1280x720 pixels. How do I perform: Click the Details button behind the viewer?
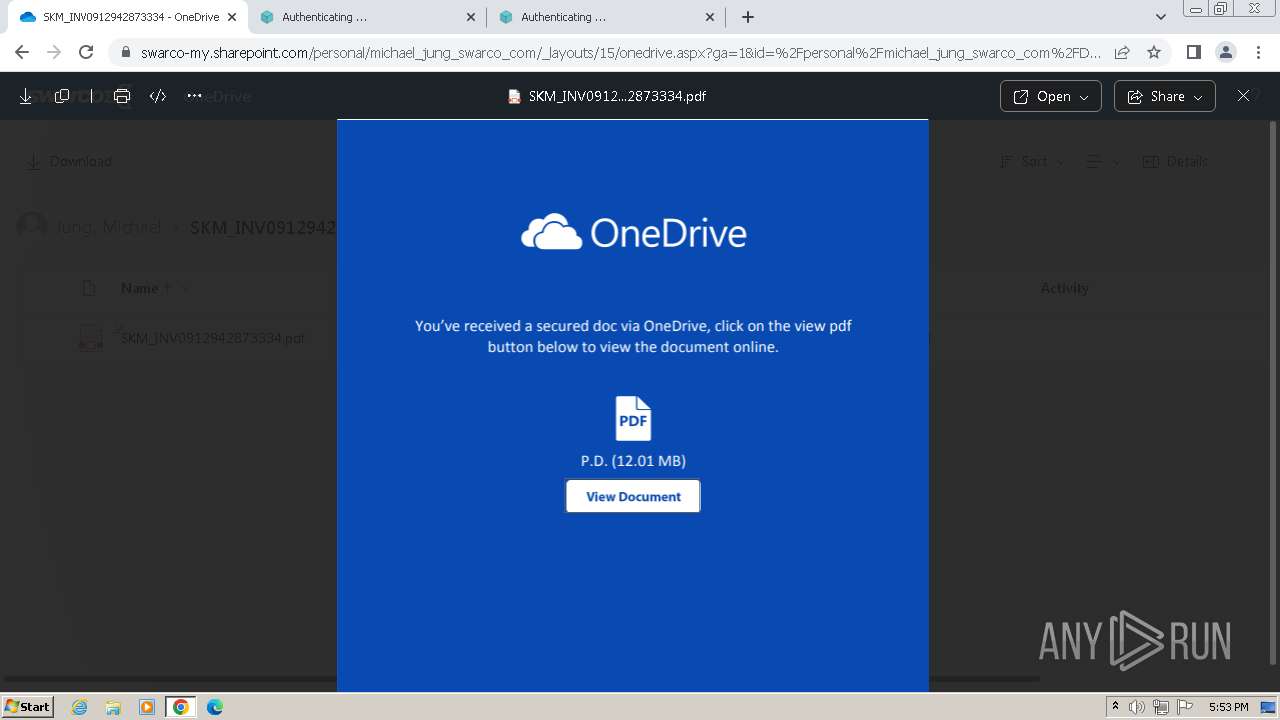(x=1175, y=161)
